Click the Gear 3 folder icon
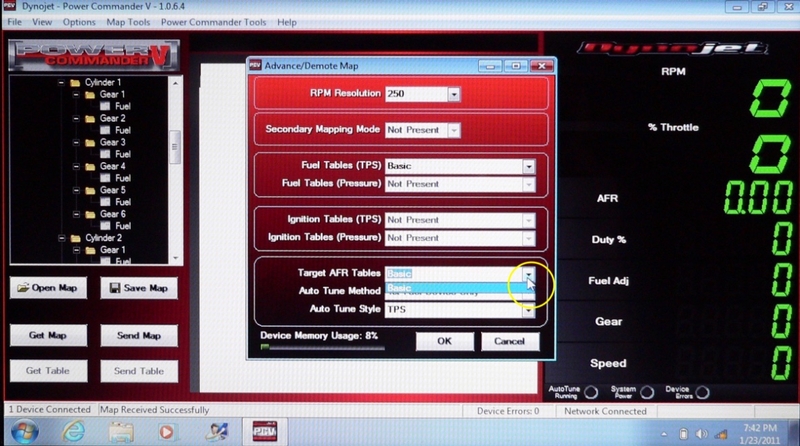 coord(91,142)
